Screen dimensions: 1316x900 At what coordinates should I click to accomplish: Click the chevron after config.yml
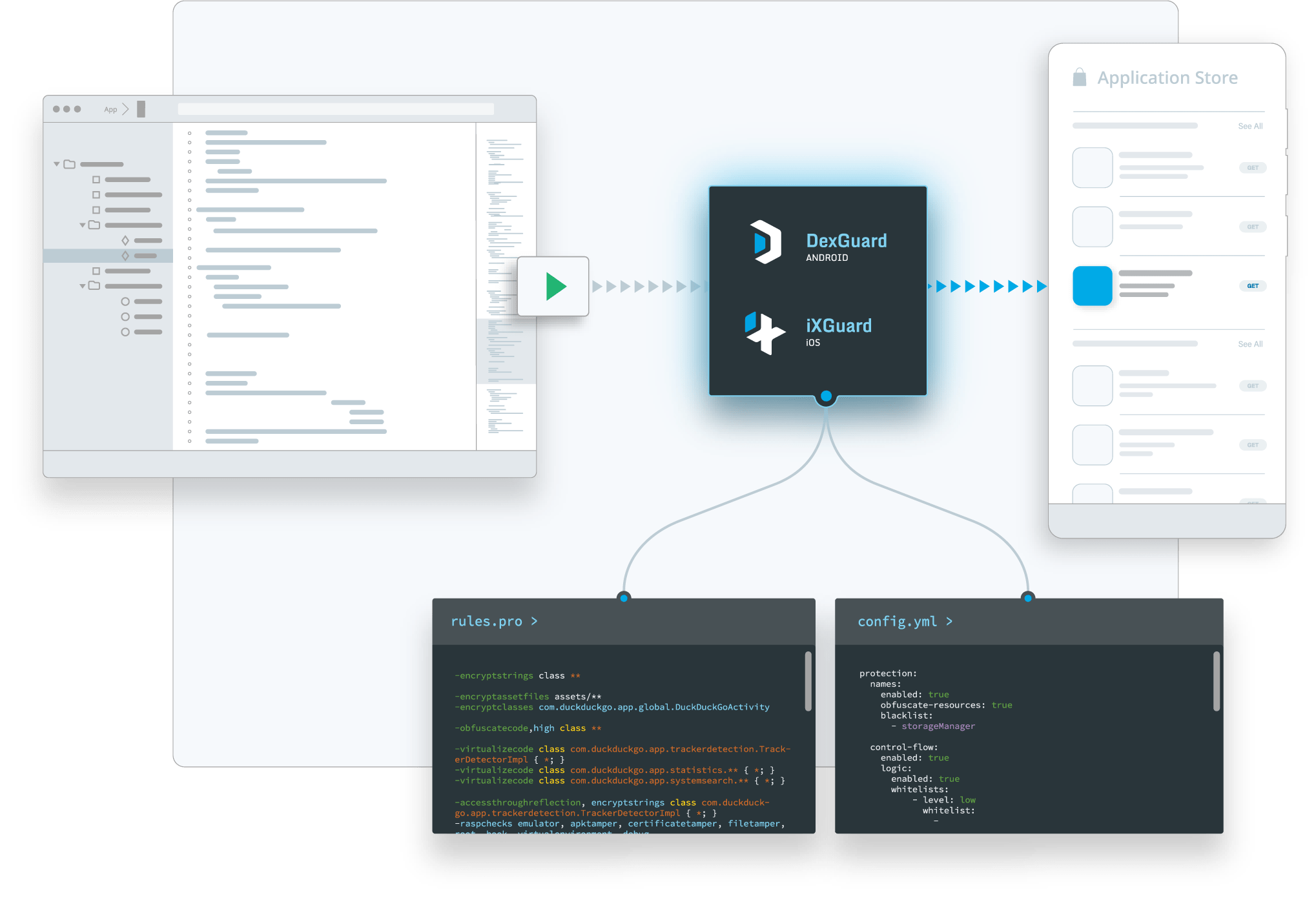(x=949, y=621)
